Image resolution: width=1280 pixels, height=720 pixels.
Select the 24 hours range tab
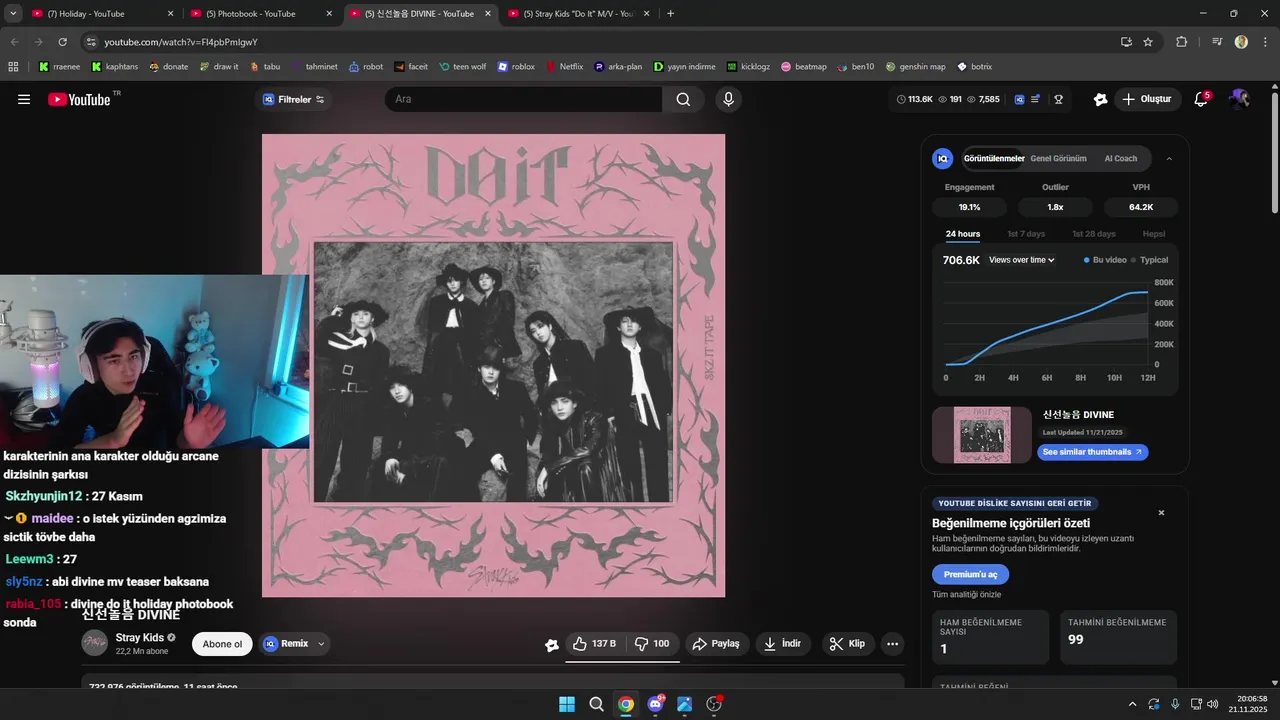click(963, 234)
